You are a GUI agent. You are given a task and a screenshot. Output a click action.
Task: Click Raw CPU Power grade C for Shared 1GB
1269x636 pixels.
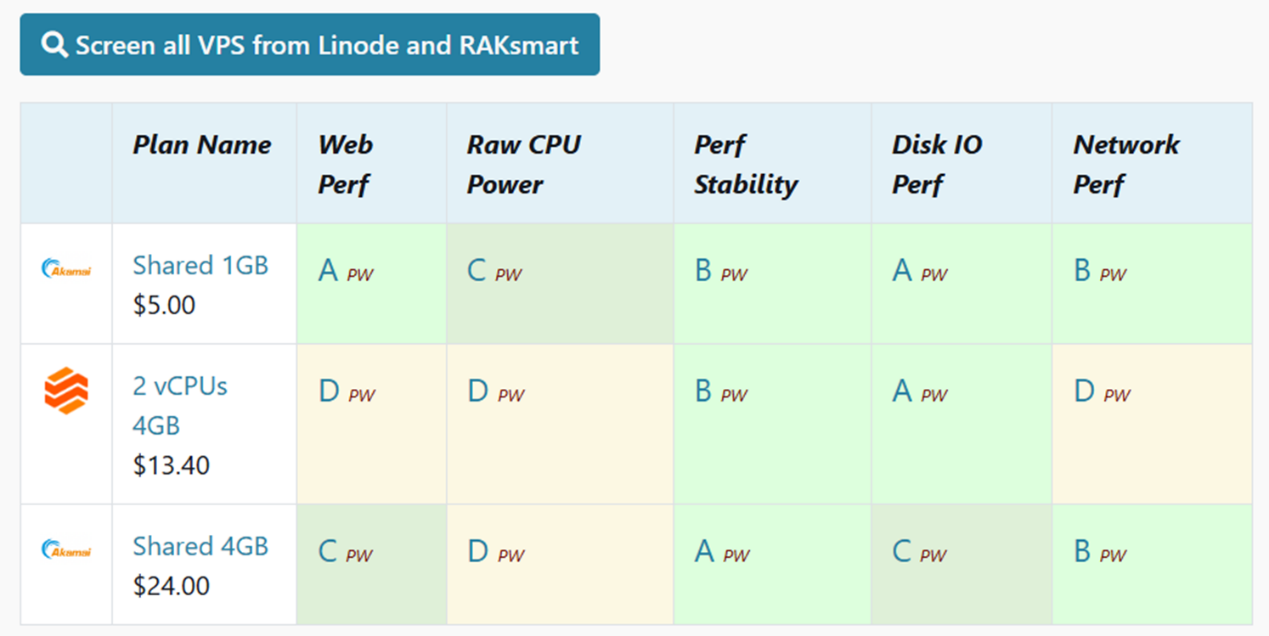[477, 271]
